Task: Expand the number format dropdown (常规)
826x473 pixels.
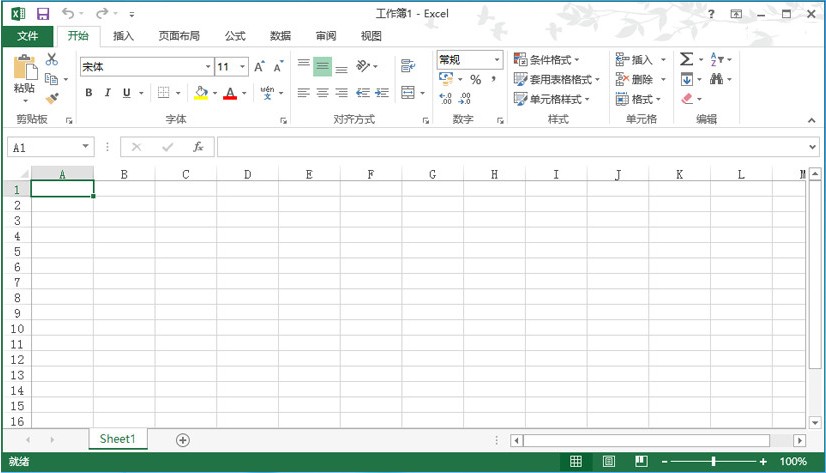Action: pyautogui.click(x=497, y=60)
